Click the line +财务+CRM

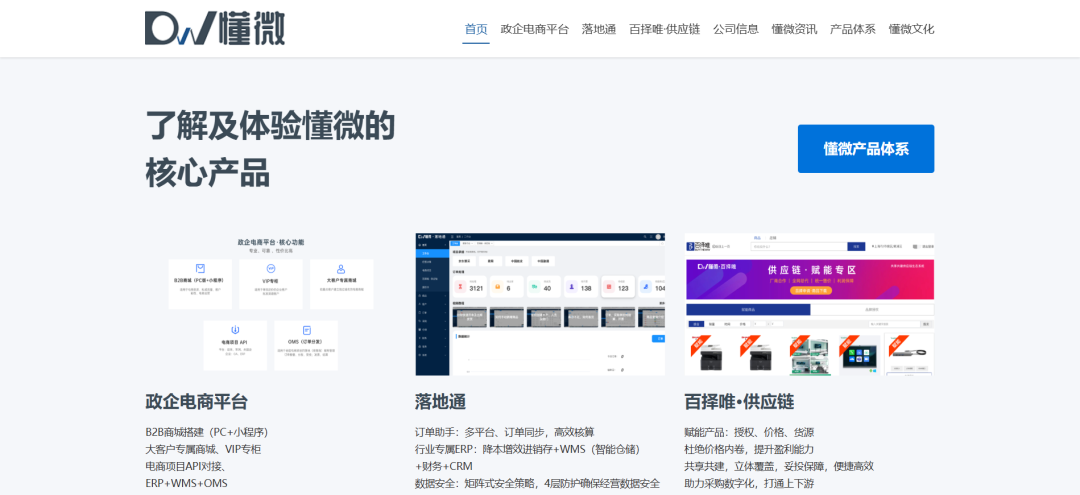tap(444, 466)
